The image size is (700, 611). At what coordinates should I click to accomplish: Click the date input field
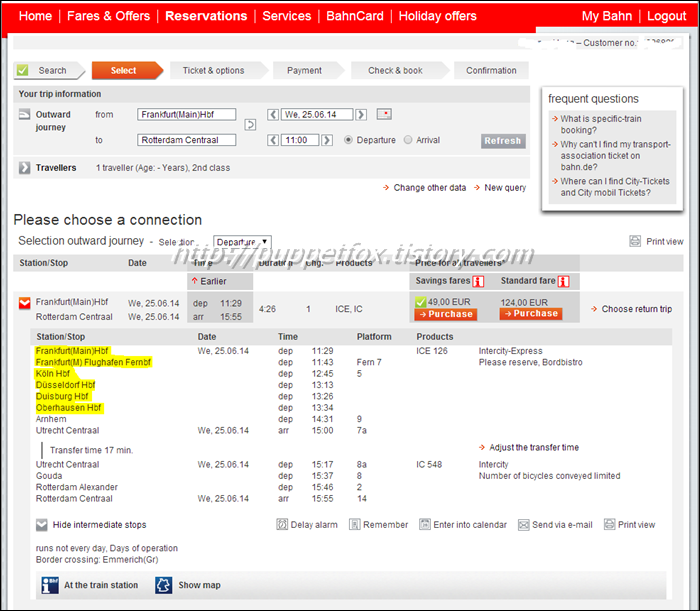click(x=317, y=114)
